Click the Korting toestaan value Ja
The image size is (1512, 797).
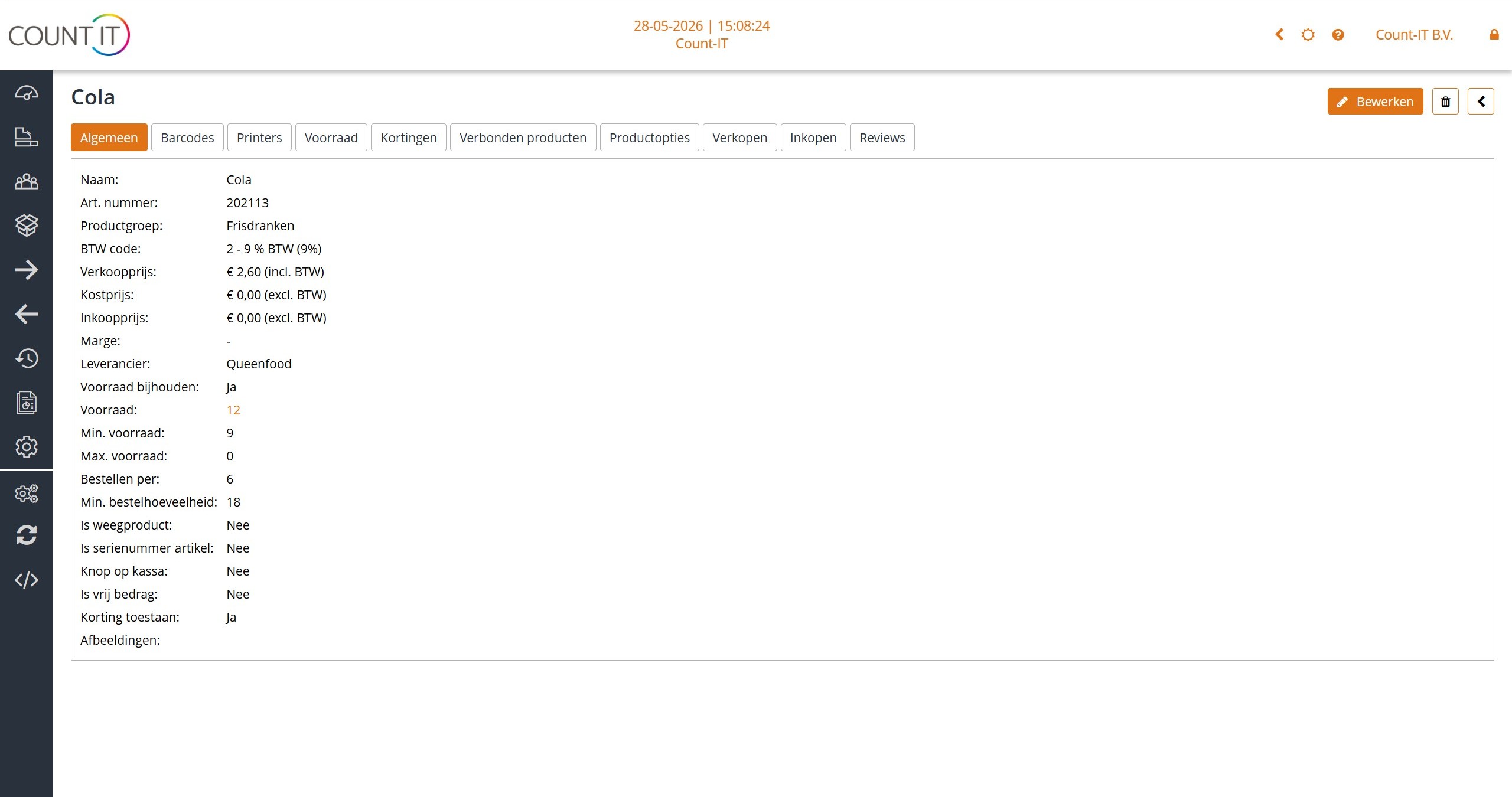click(231, 617)
